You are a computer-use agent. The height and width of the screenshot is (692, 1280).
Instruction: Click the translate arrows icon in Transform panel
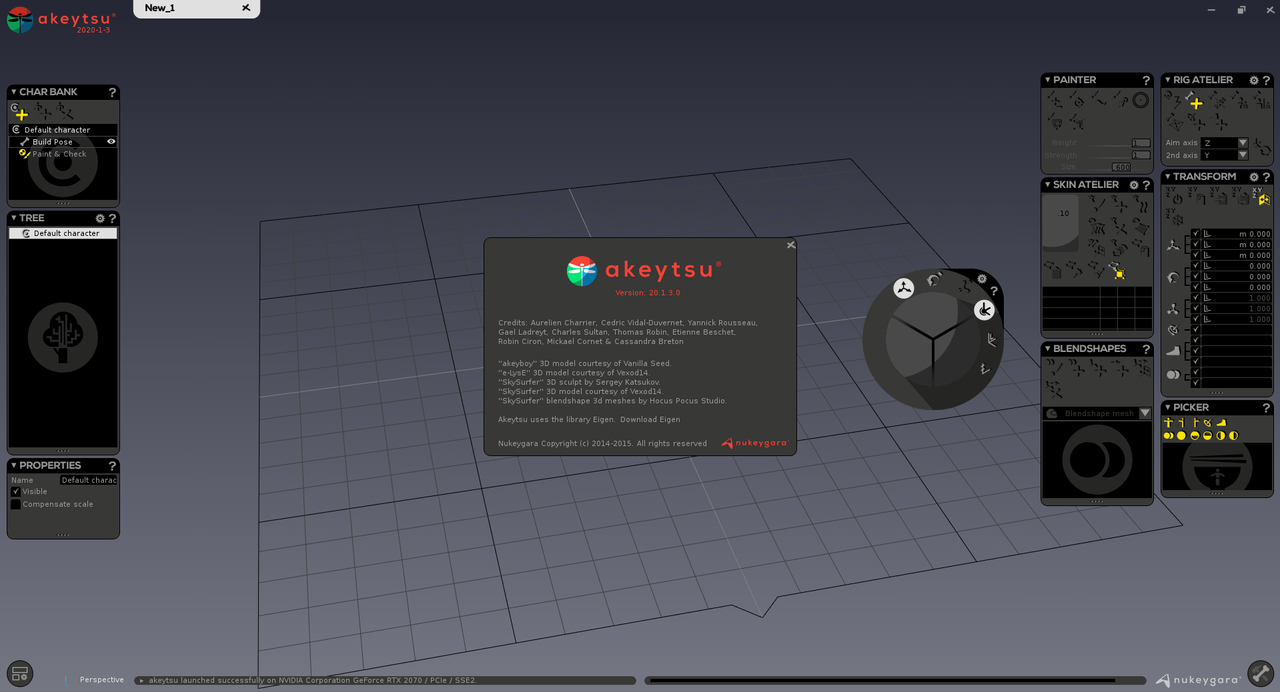[x=1173, y=245]
